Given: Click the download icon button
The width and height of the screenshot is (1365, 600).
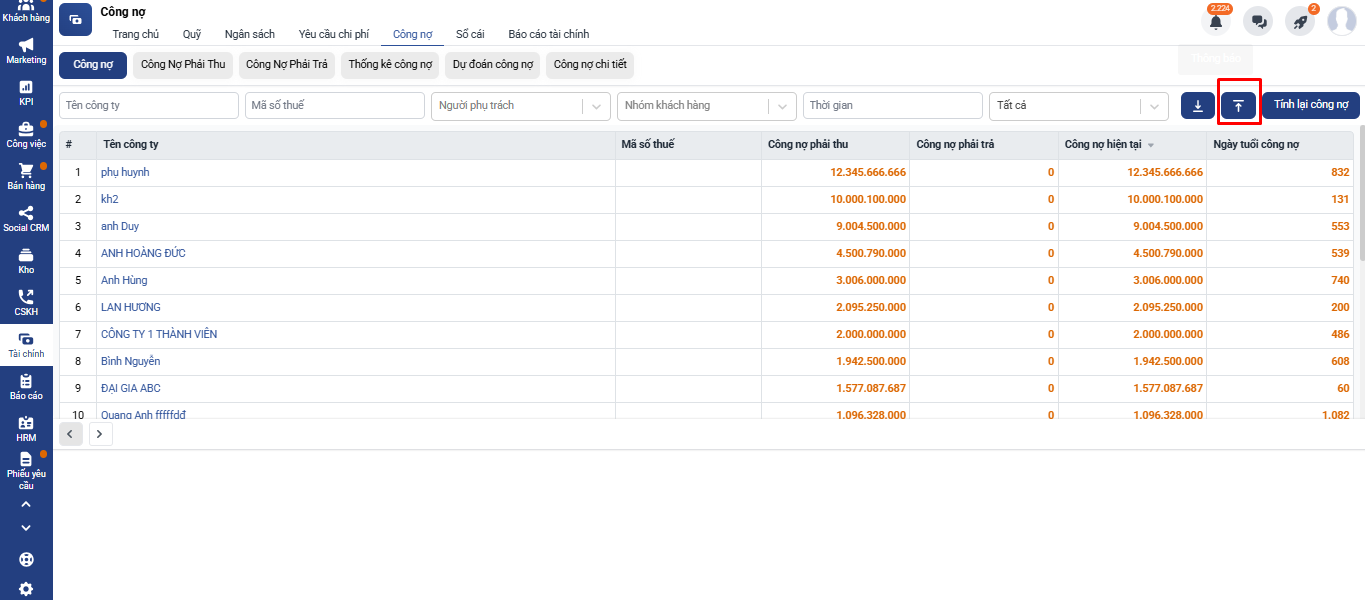Looking at the screenshot, I should (x=1197, y=105).
